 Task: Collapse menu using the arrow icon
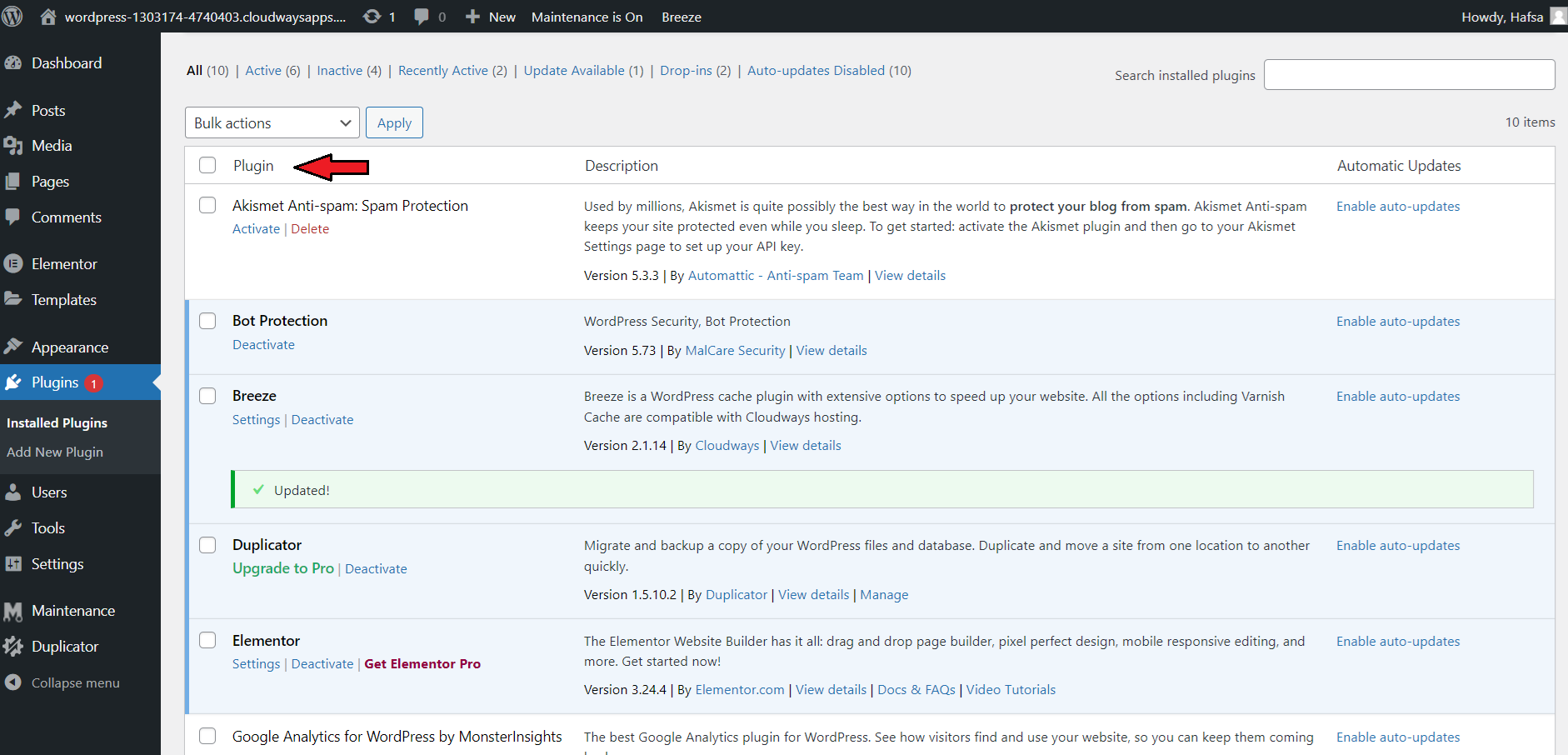13,682
